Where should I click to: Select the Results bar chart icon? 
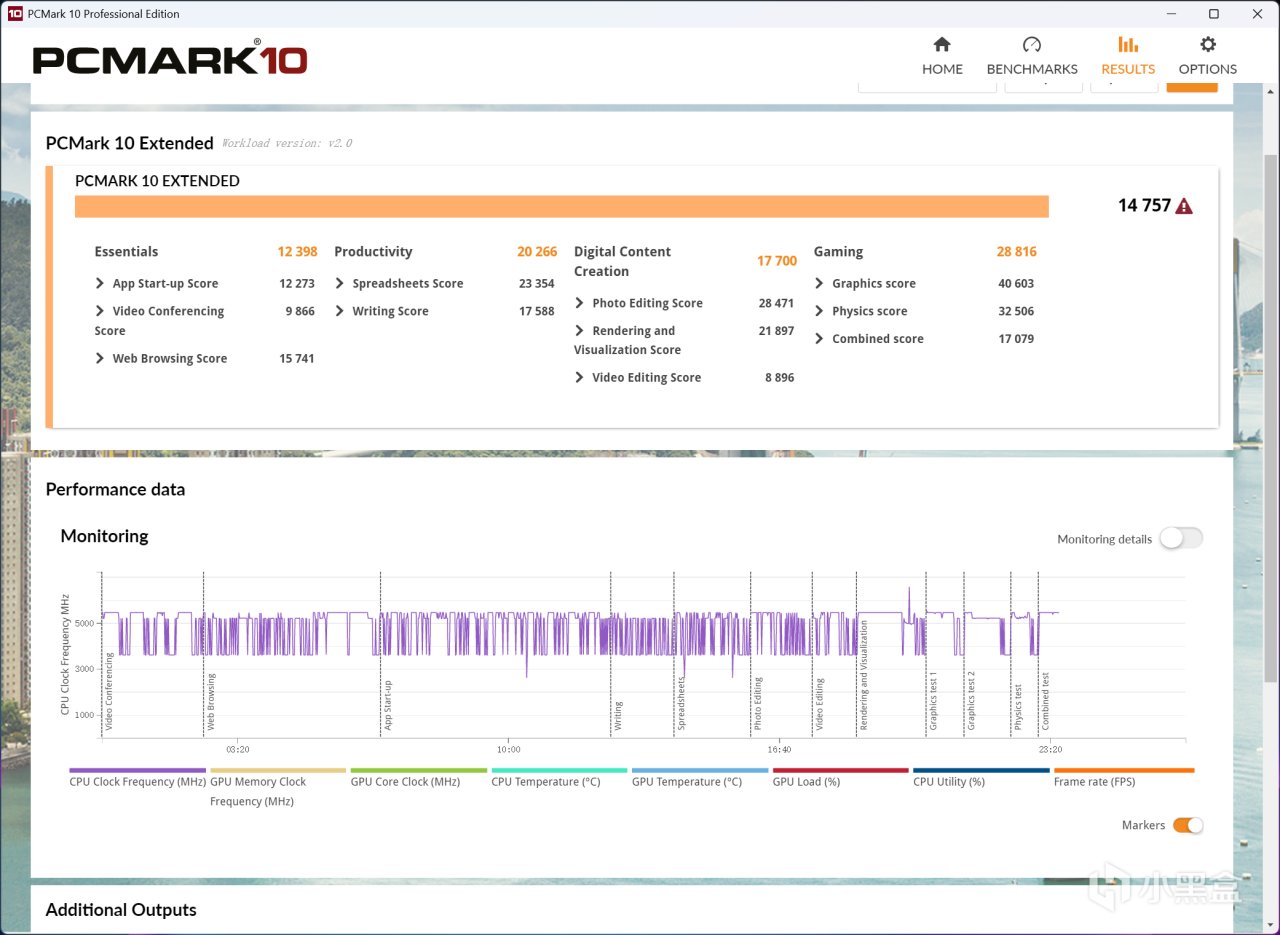(x=1128, y=45)
